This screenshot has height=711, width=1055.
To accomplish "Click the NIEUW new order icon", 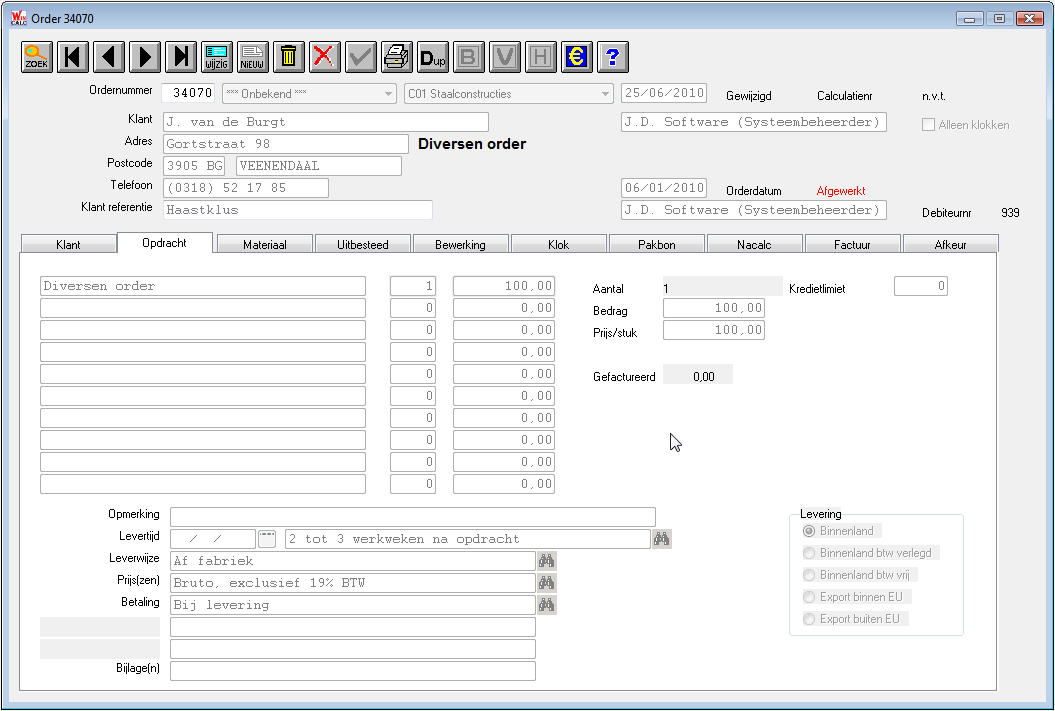I will pos(253,57).
